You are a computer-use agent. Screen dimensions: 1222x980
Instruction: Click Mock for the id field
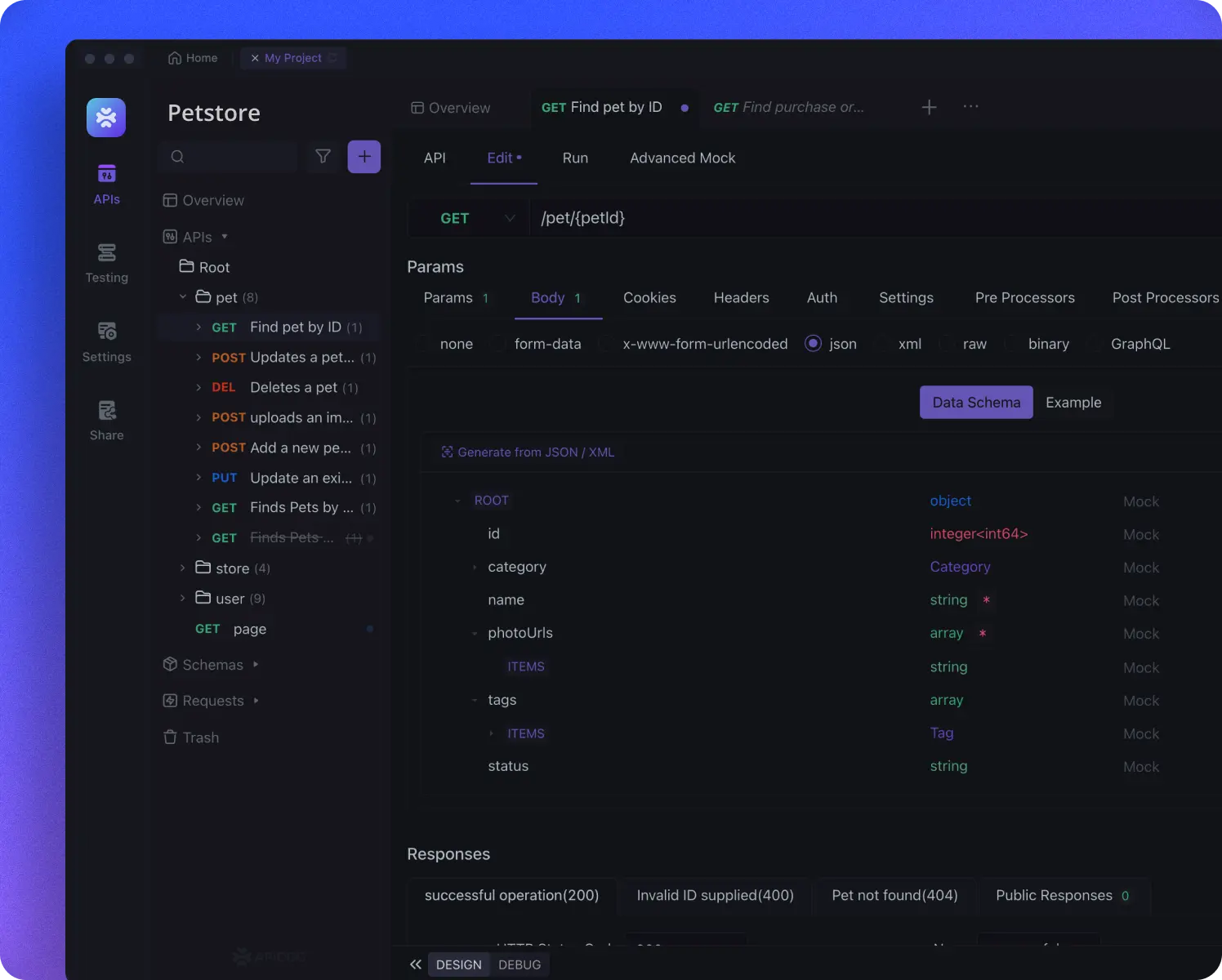(x=1141, y=534)
